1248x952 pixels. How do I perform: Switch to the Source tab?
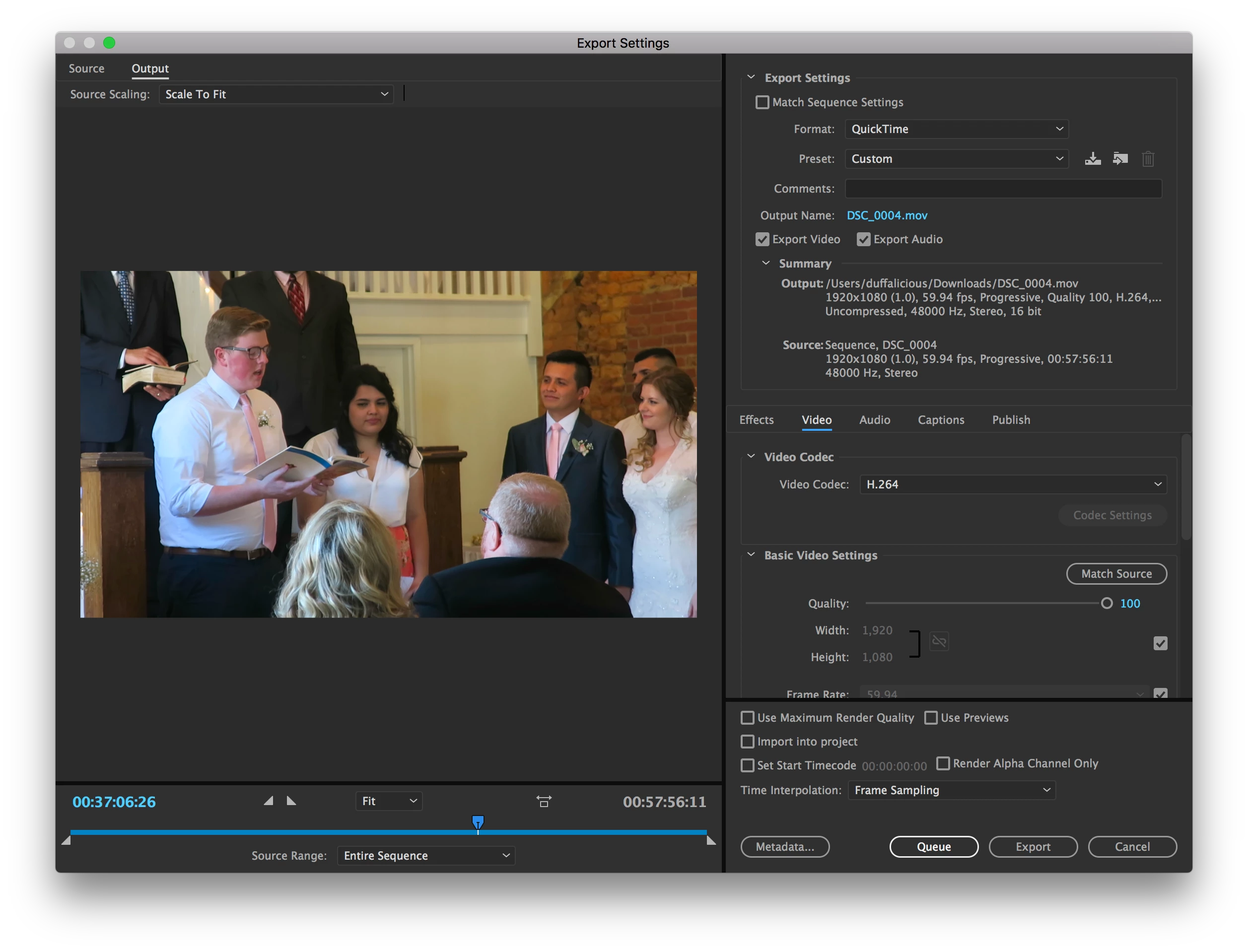tap(87, 68)
